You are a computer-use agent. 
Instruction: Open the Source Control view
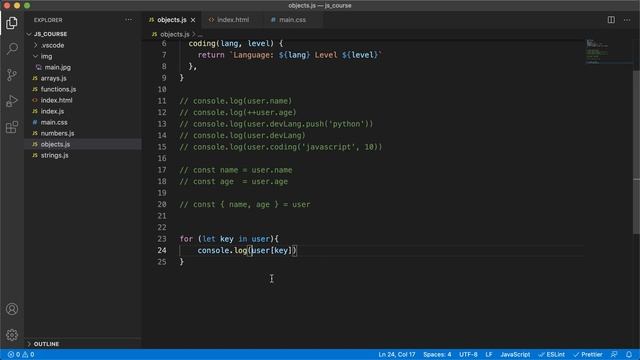point(12,75)
